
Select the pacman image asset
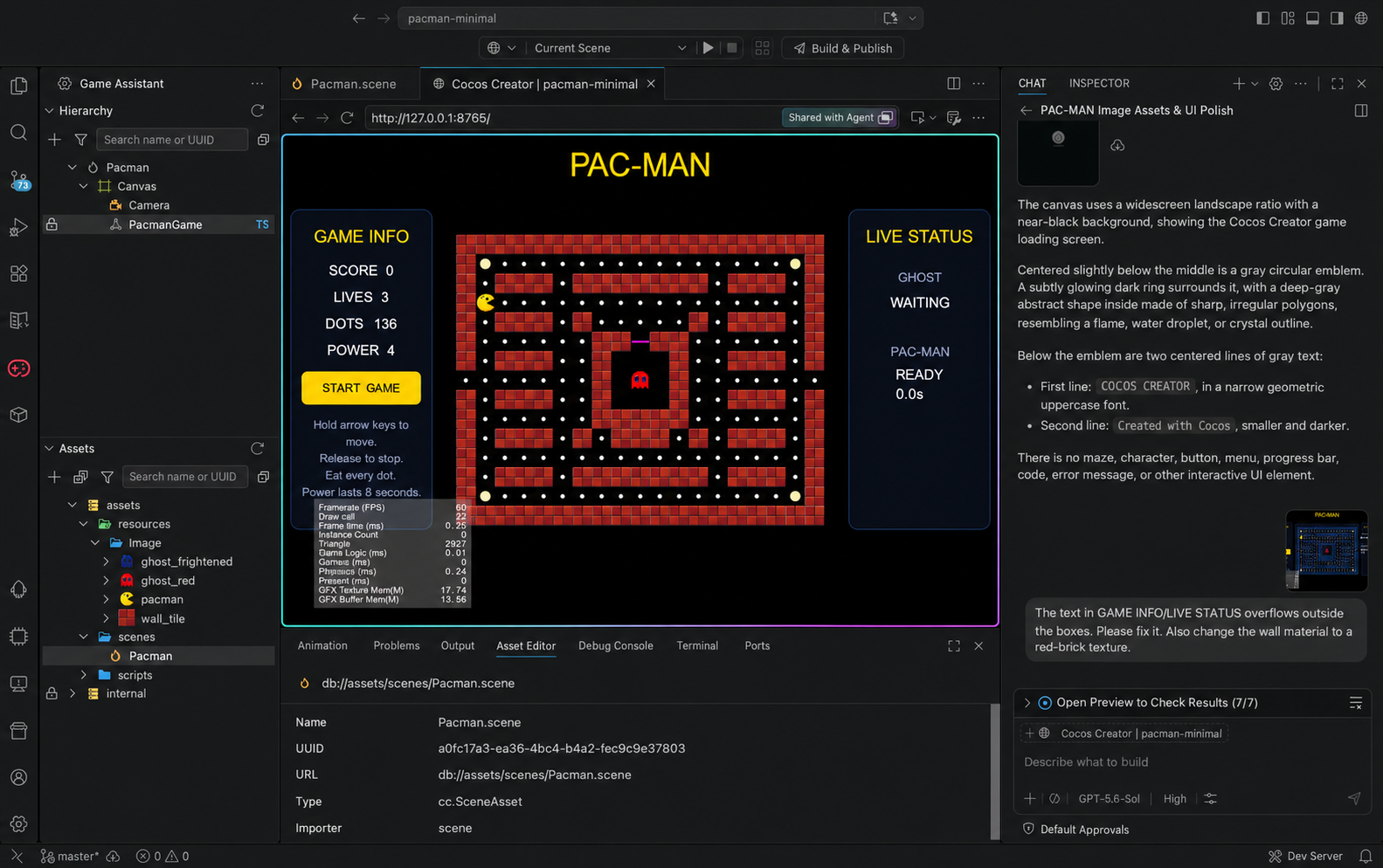click(162, 599)
